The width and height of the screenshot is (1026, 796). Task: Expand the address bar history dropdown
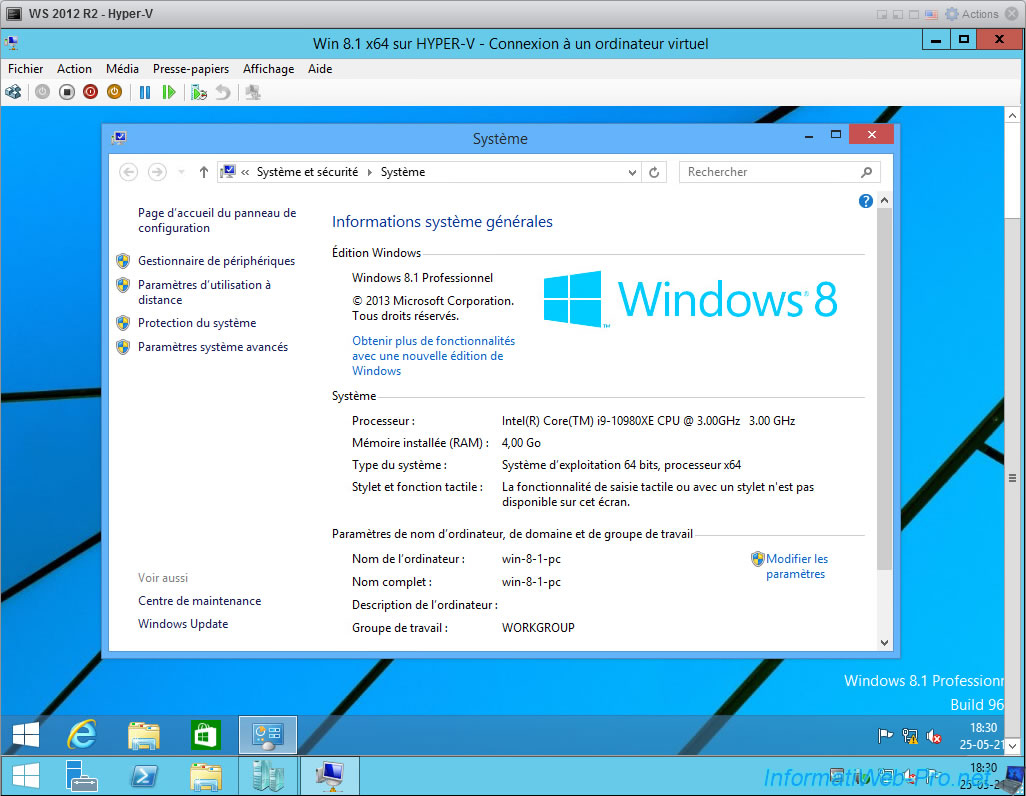[632, 172]
